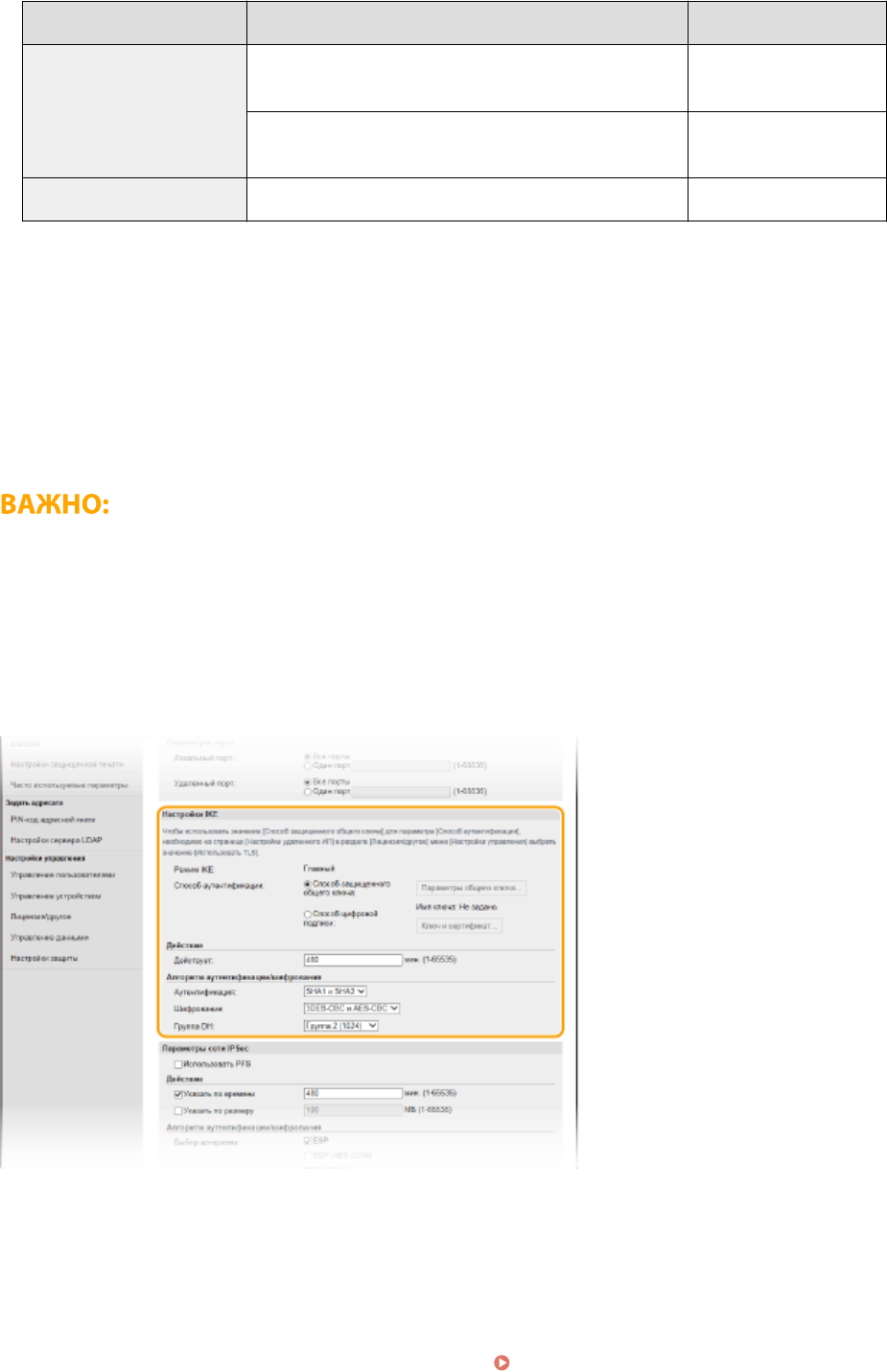Screen dimensions: 887x1372
Task: Click the Удаленный порт number input field
Action: coord(400,792)
